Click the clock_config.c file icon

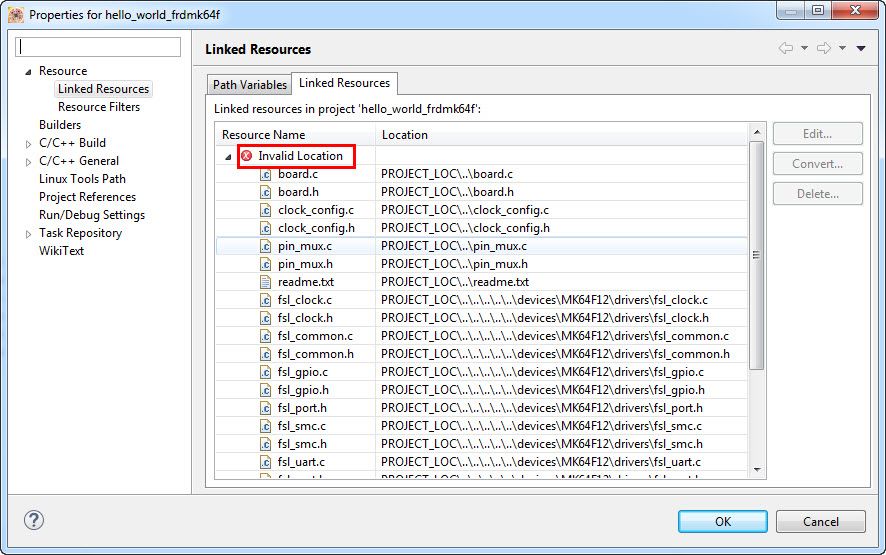click(266, 210)
